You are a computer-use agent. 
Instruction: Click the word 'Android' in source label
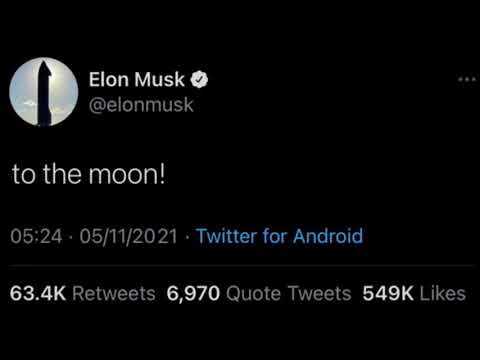[x=328, y=236]
